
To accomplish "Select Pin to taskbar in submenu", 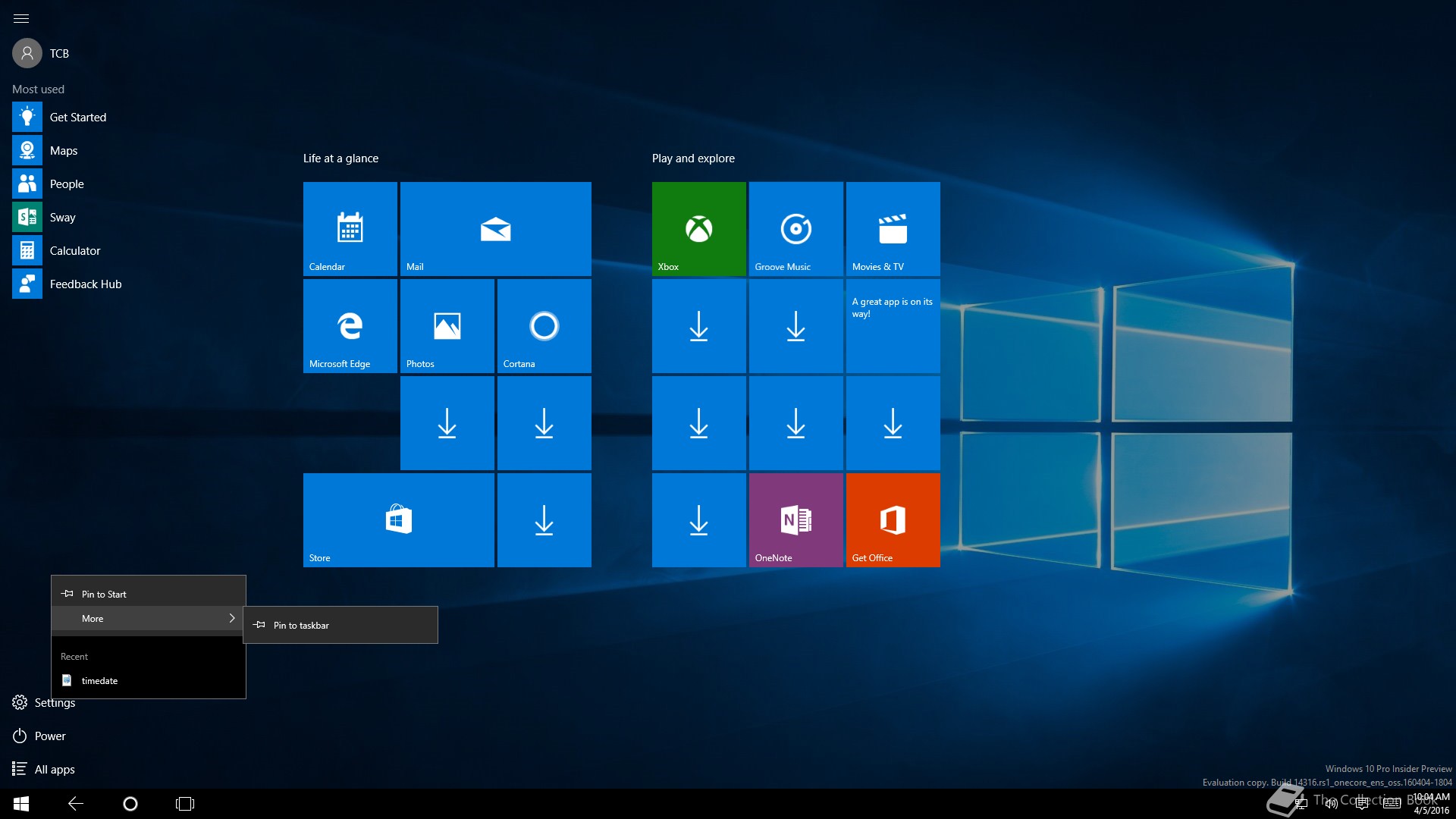I will tap(340, 625).
